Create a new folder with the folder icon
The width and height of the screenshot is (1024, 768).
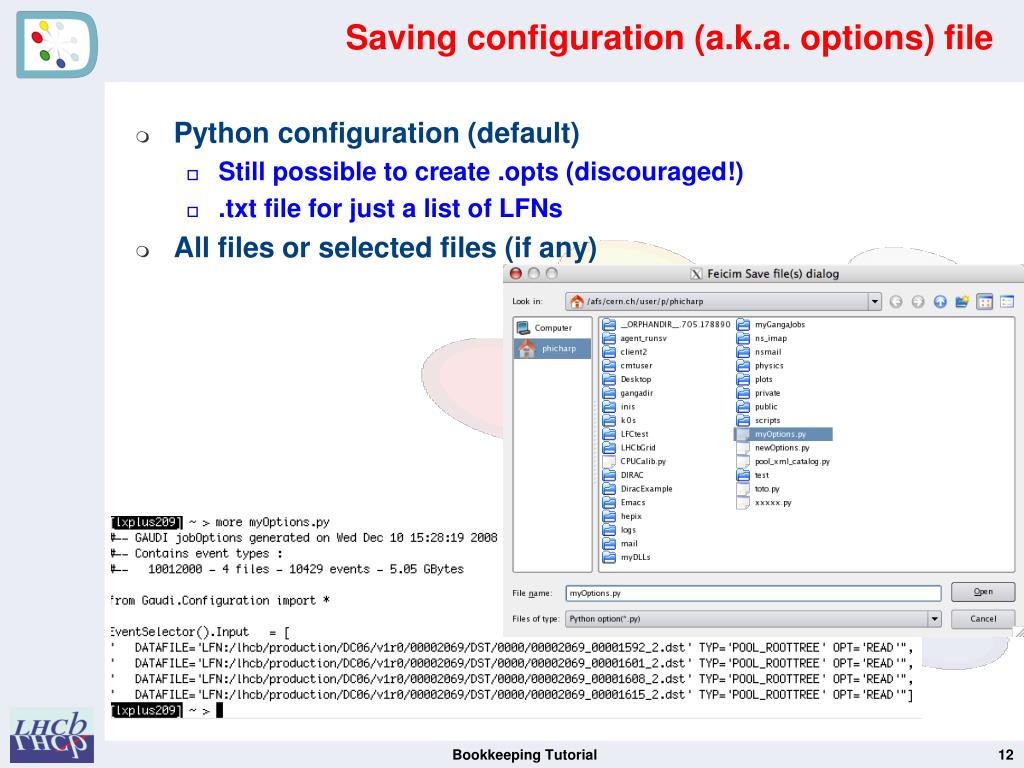tap(962, 301)
